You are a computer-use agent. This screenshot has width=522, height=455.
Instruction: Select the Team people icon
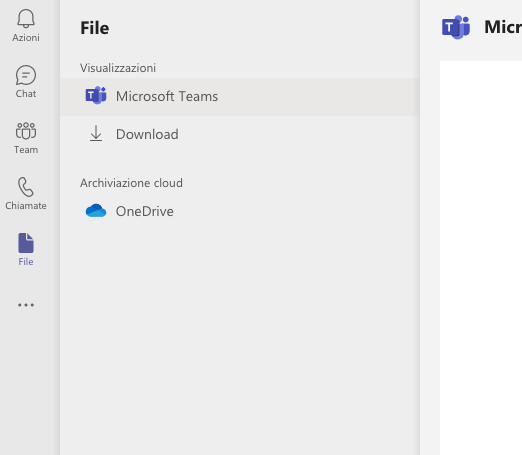(x=26, y=131)
